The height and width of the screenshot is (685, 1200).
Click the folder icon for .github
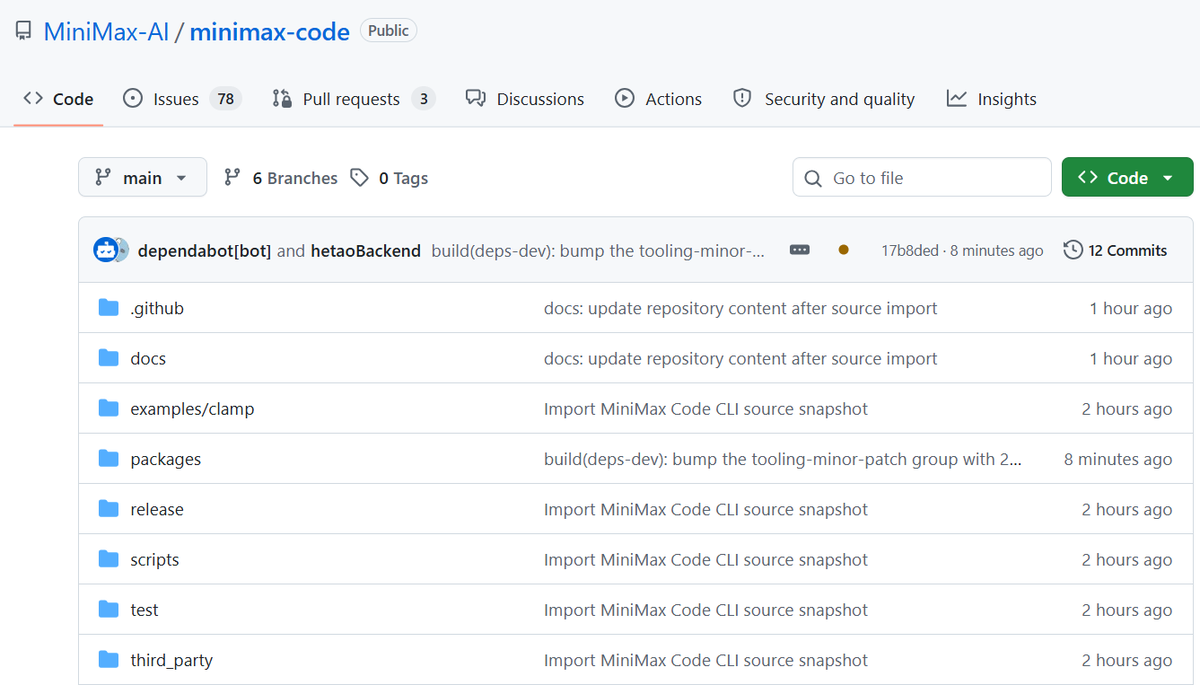coord(109,308)
